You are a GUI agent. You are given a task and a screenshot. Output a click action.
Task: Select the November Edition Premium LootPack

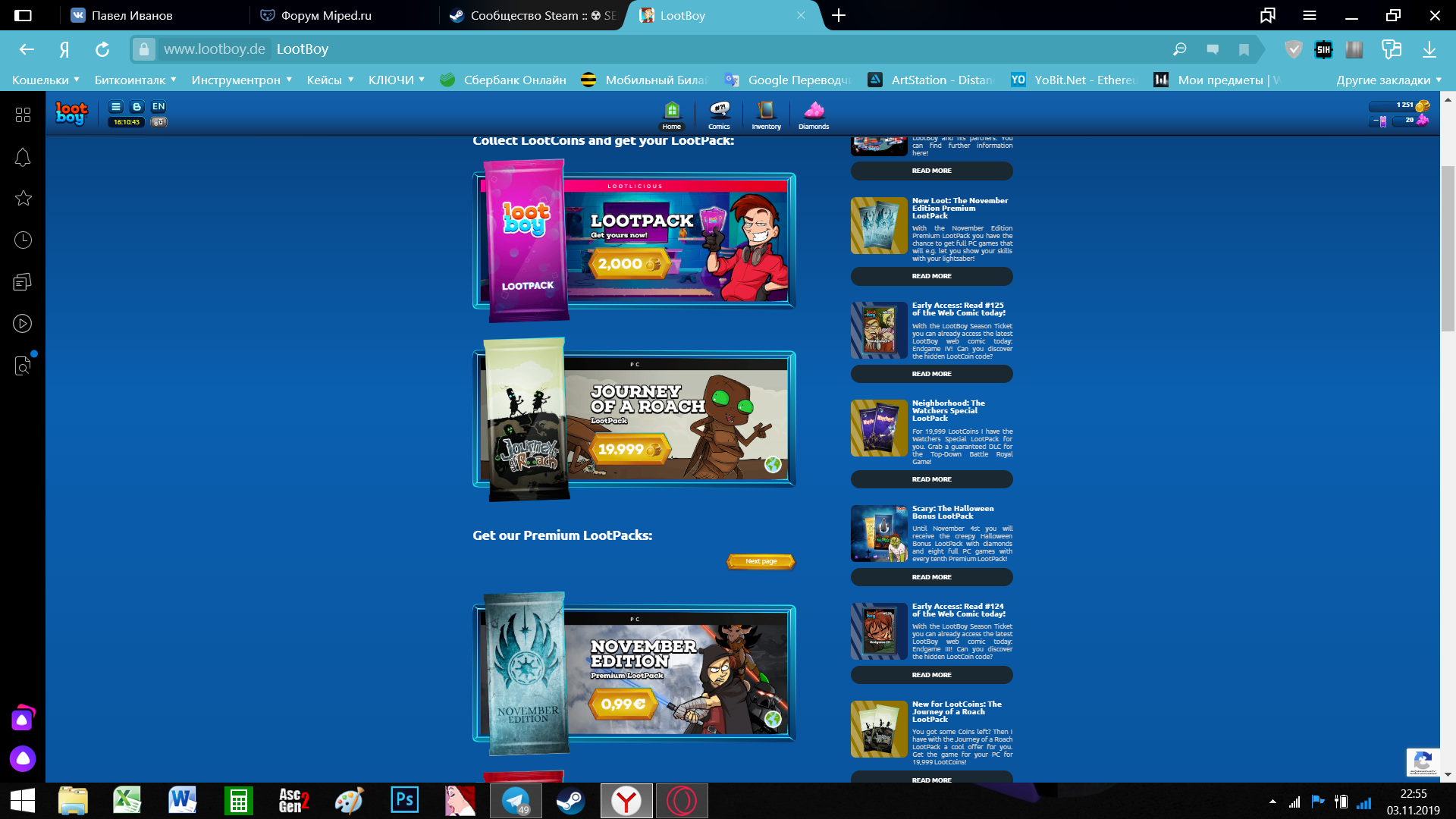point(634,673)
